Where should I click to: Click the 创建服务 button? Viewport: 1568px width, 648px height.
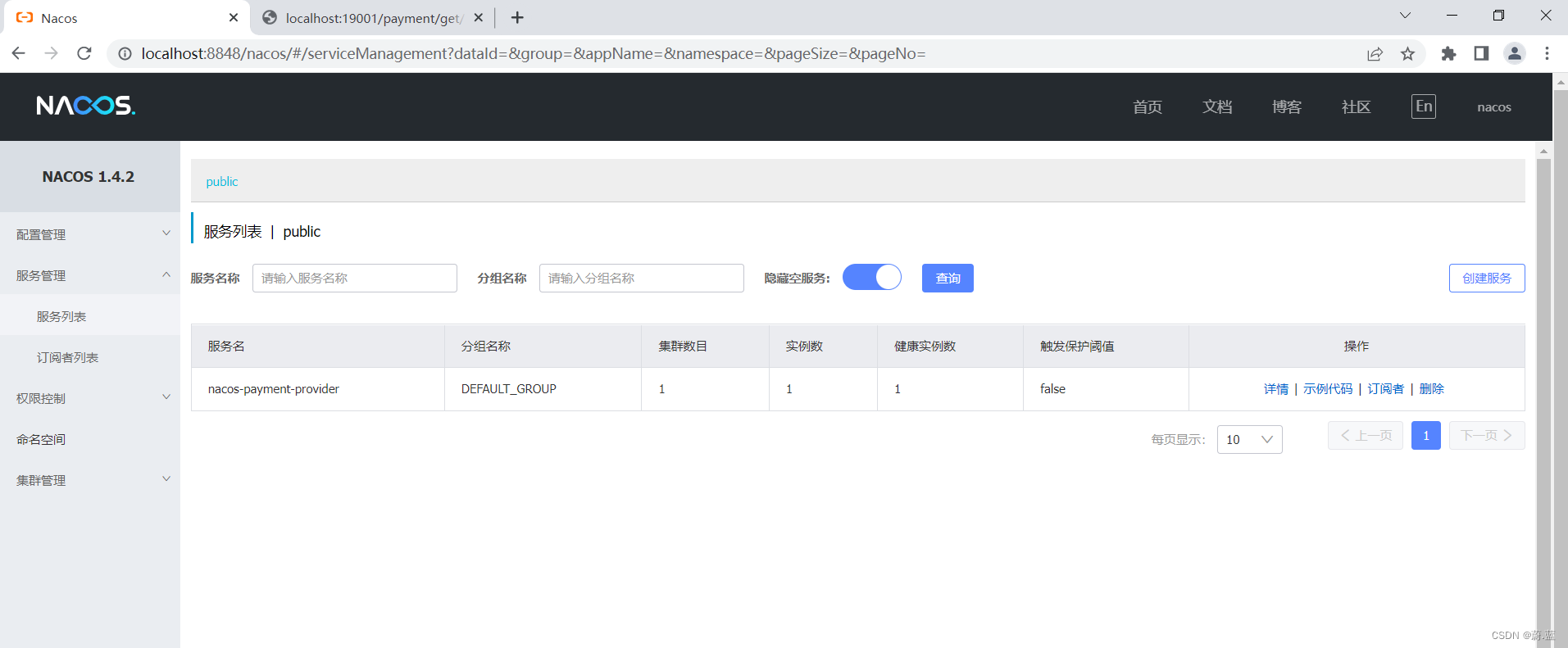point(1487,278)
